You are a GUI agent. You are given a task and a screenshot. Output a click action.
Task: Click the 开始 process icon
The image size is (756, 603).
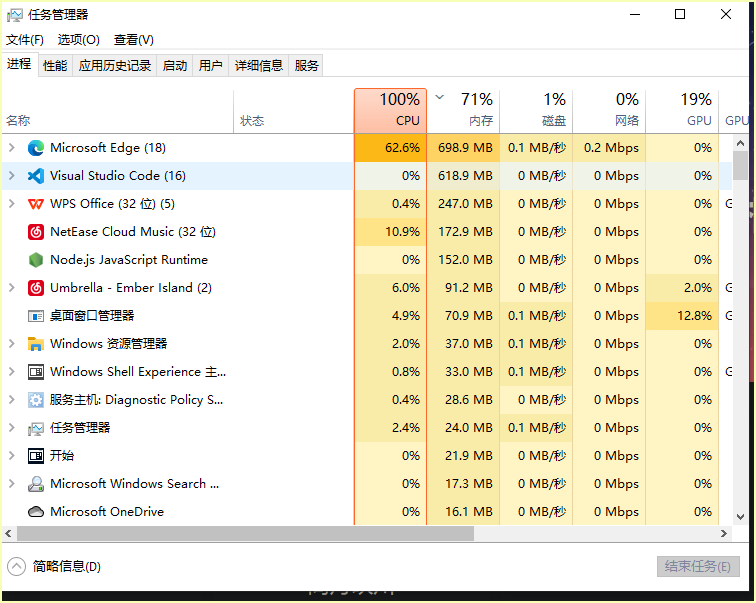[36, 456]
